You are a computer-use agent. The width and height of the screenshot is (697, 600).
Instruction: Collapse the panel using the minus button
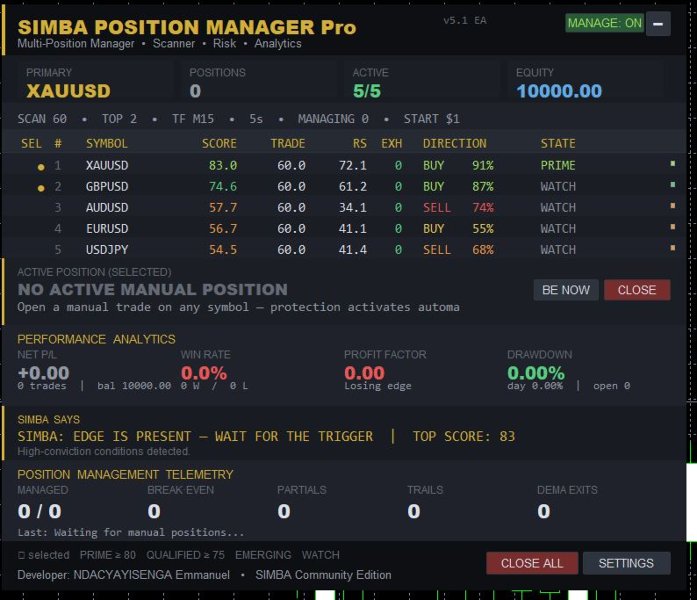click(x=658, y=24)
